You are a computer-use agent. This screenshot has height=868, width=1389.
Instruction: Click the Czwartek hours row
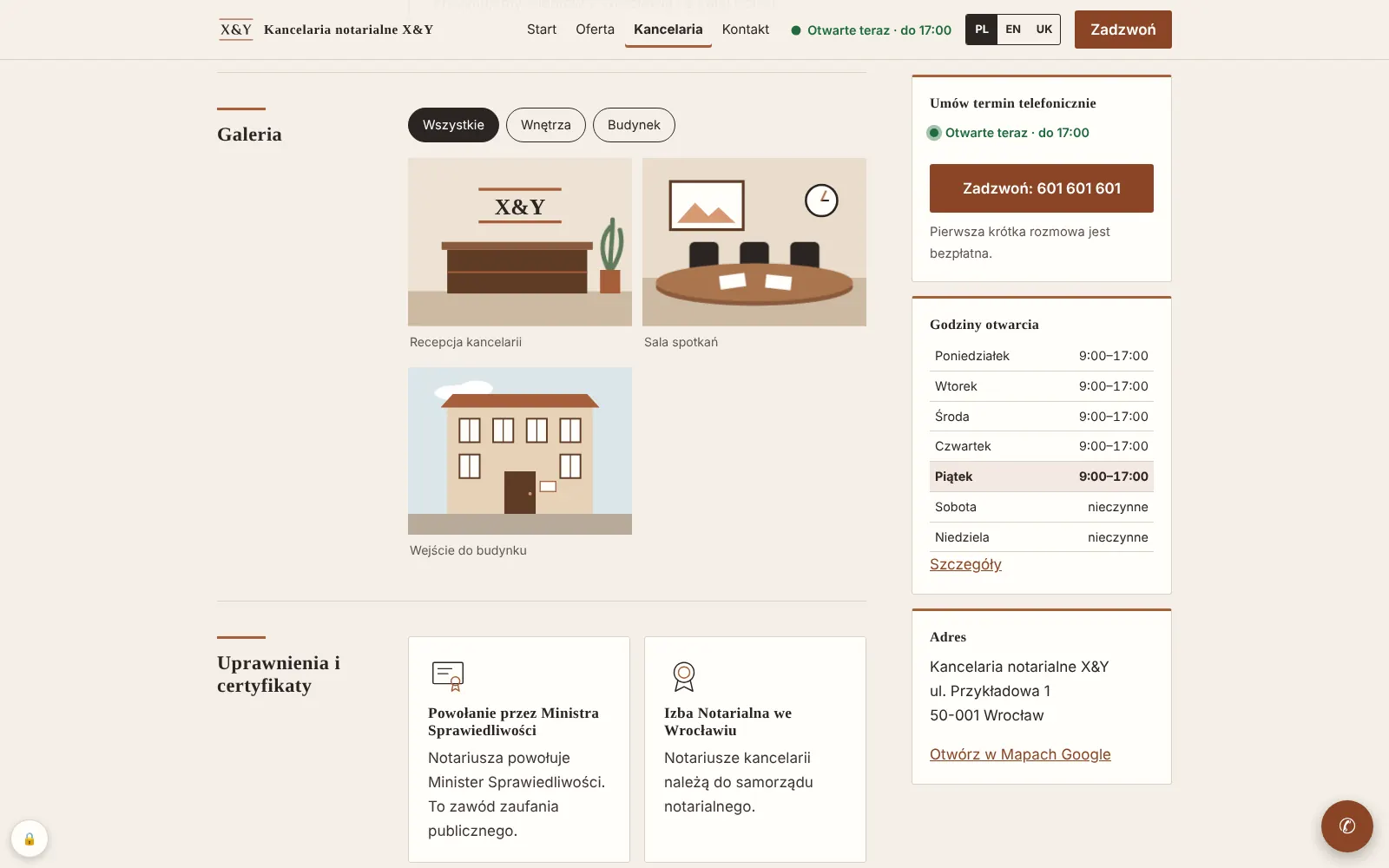pyautogui.click(x=1042, y=446)
